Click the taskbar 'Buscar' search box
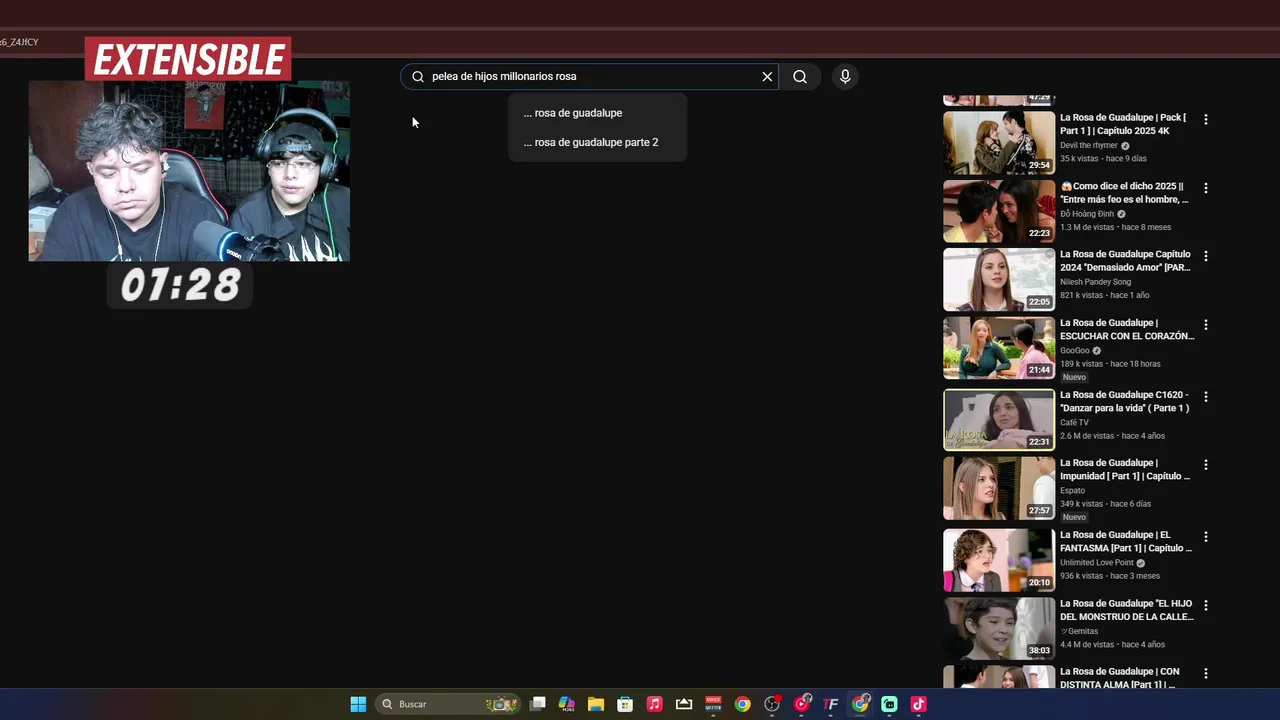The width and height of the screenshot is (1280, 720). point(448,704)
